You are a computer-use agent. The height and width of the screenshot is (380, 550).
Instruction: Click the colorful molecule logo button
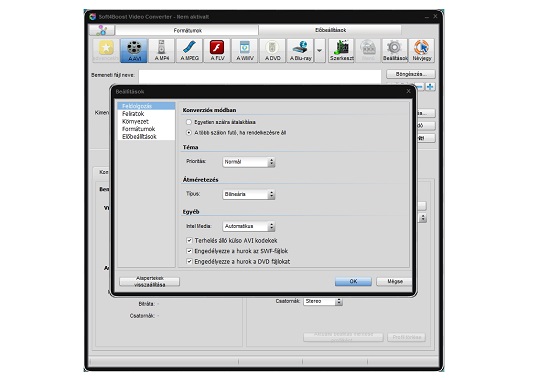(102, 30)
